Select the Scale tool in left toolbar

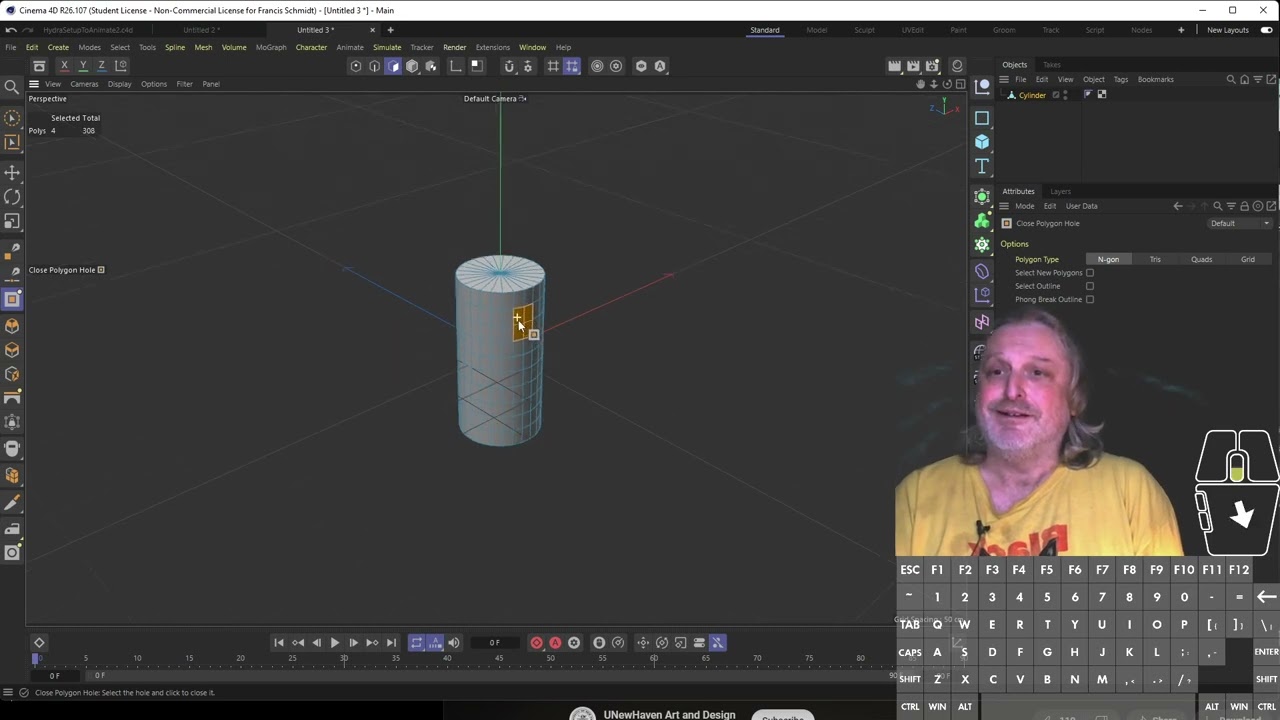(x=12, y=221)
